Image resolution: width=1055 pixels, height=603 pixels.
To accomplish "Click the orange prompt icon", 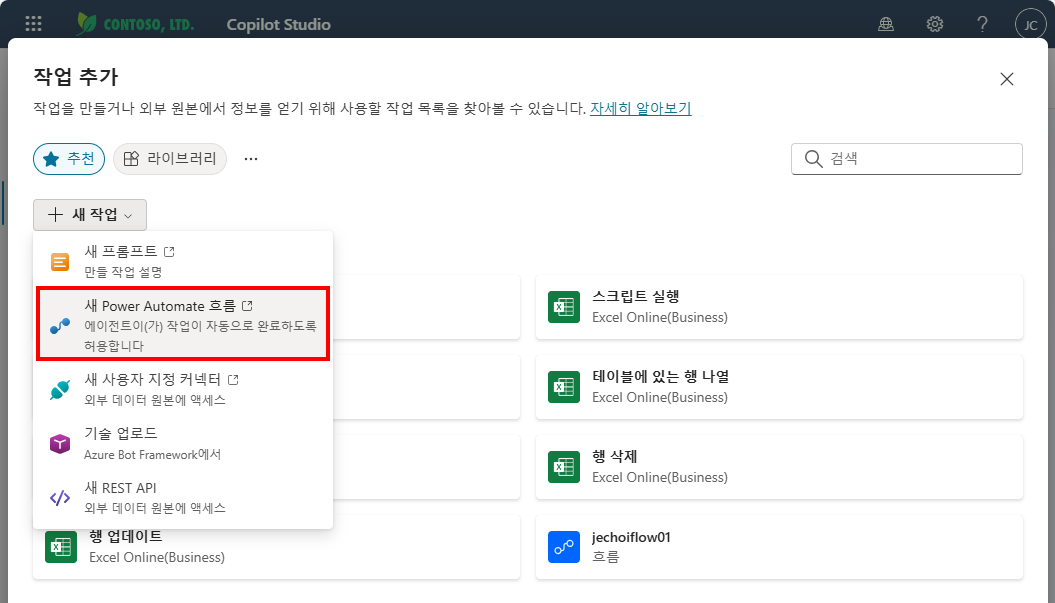I will [x=60, y=261].
